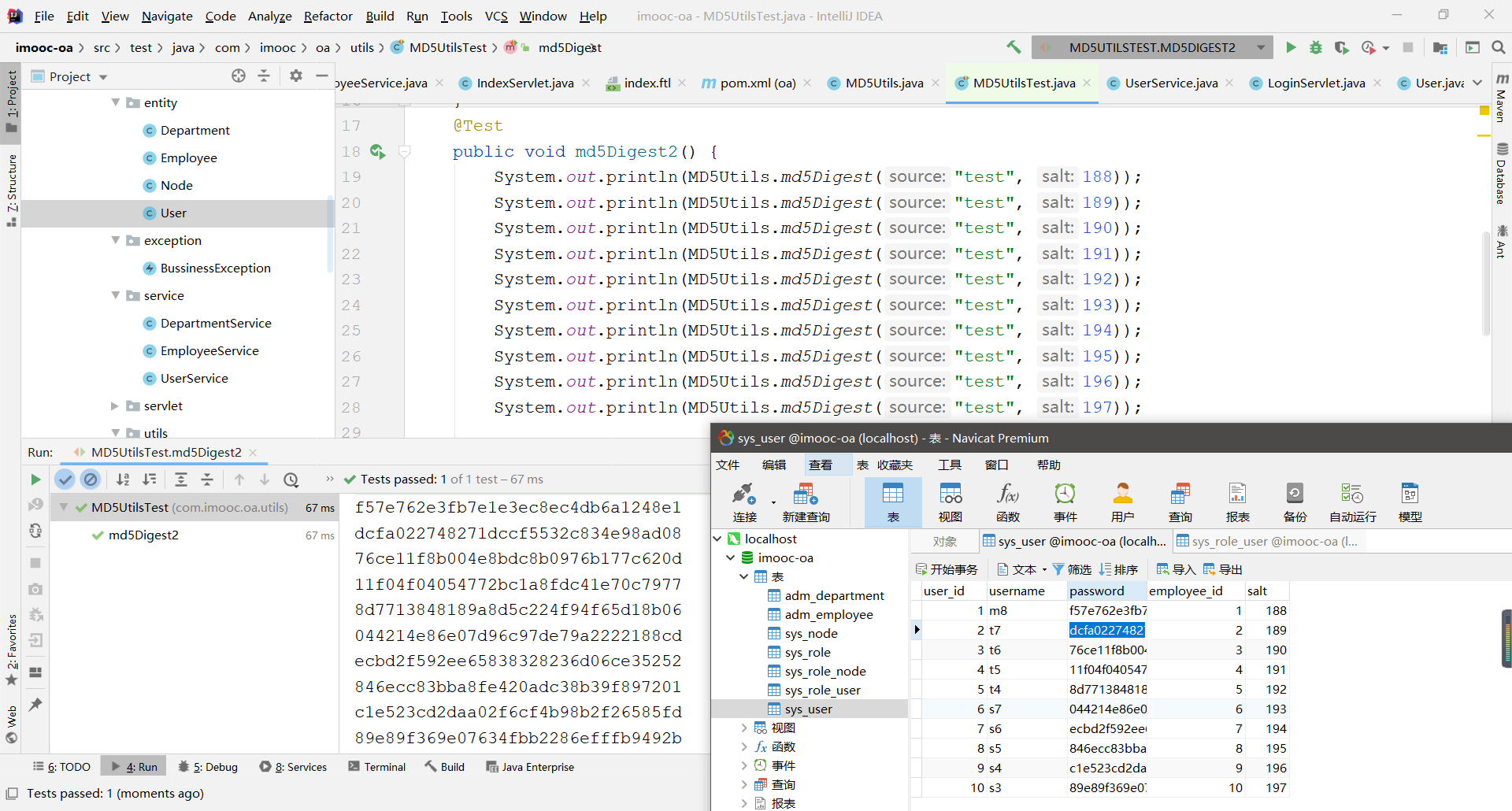
Task: Collapse imooc-oa database in Navicat
Action: point(730,557)
